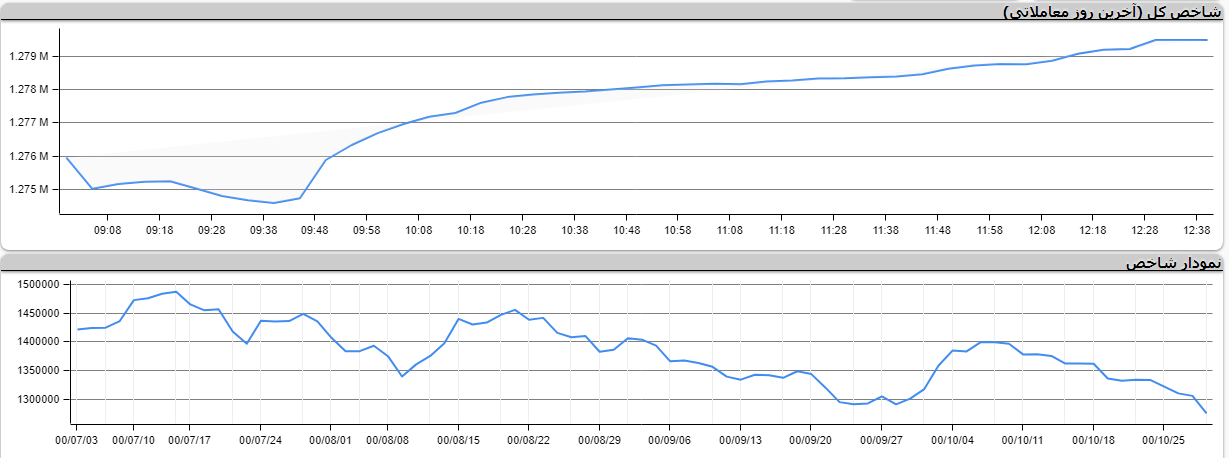Click the 1.279 M value axis label
Image resolution: width=1229 pixels, height=458 pixels.
pyautogui.click(x=29, y=56)
